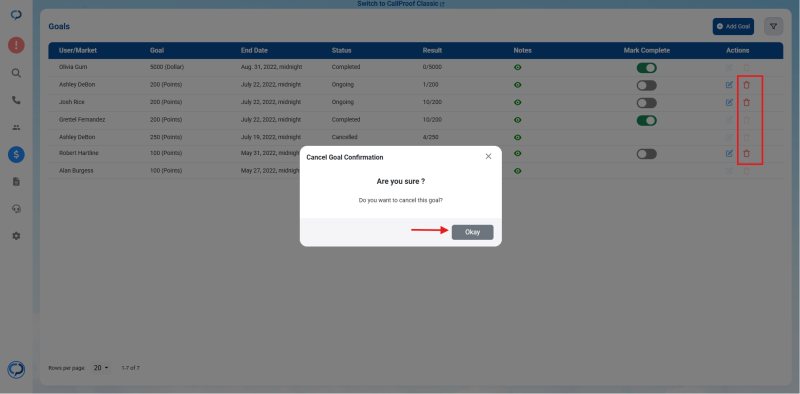Click the disabled edit icon for Olivia Gum

pyautogui.click(x=729, y=67)
